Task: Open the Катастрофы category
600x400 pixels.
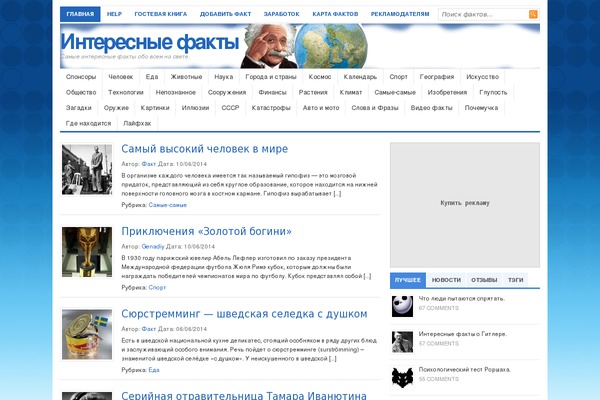Action: [x=271, y=108]
